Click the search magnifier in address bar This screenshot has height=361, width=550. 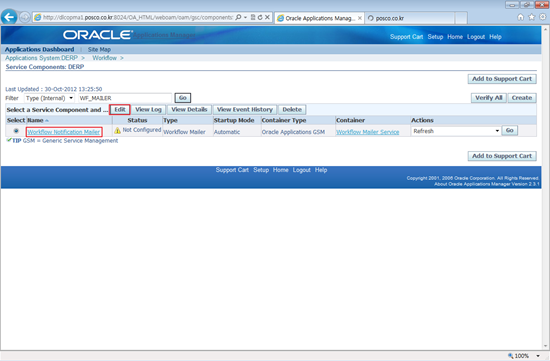pyautogui.click(x=239, y=17)
